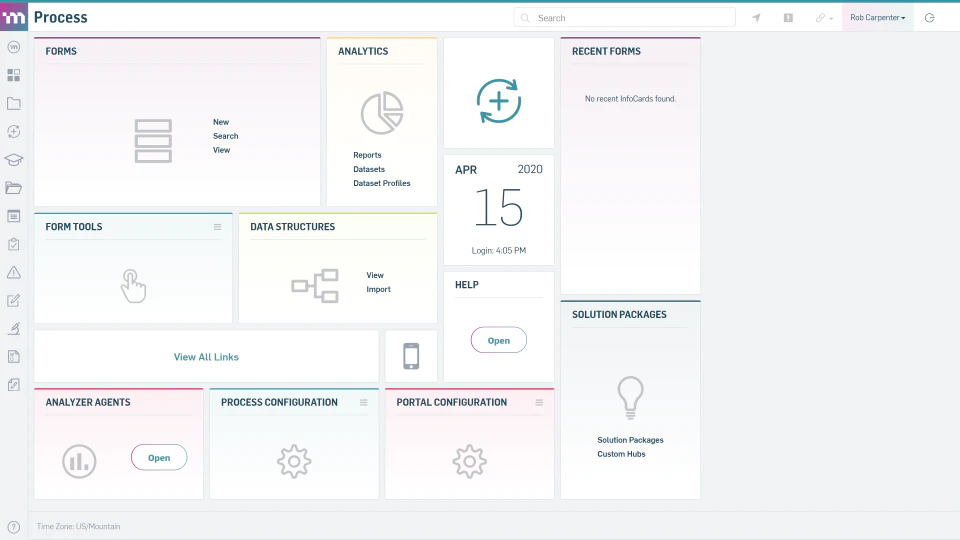Image resolution: width=960 pixels, height=540 pixels.
Task: Select Dataset Profiles under Analytics
Action: (381, 183)
